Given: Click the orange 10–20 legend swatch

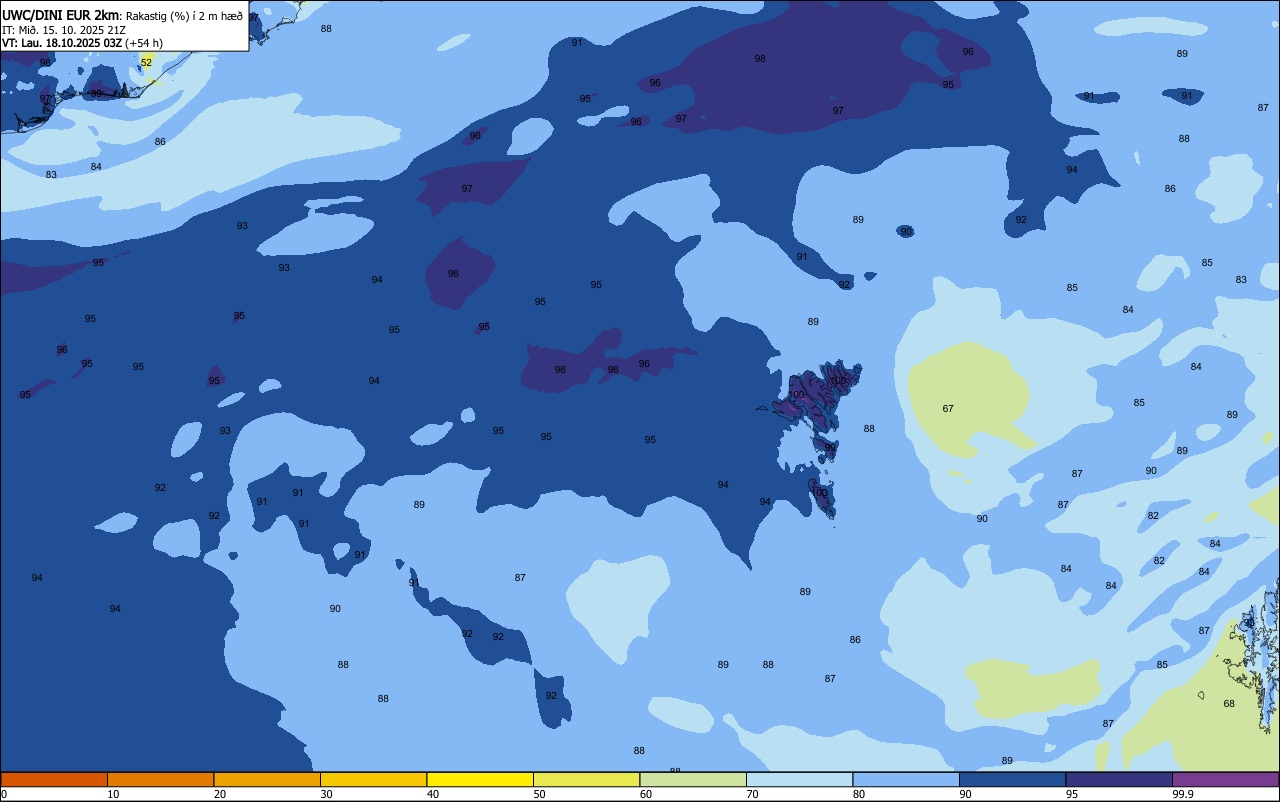Looking at the screenshot, I should (x=160, y=779).
